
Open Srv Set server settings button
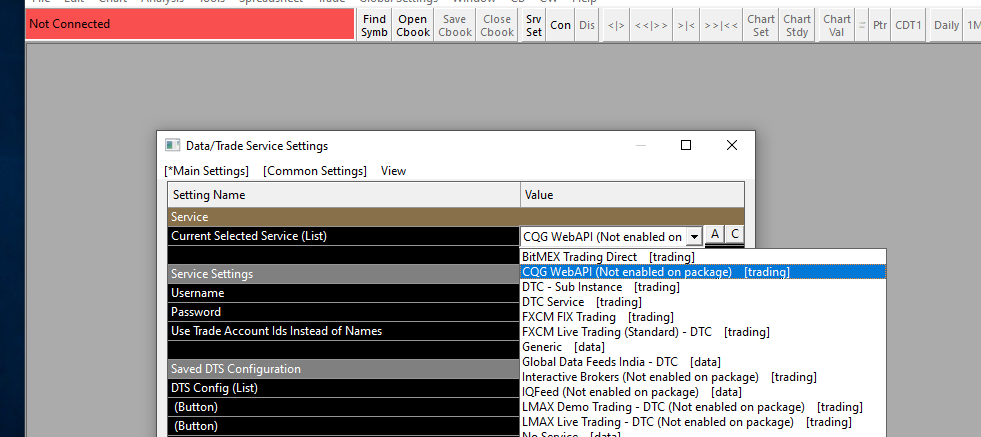(534, 26)
